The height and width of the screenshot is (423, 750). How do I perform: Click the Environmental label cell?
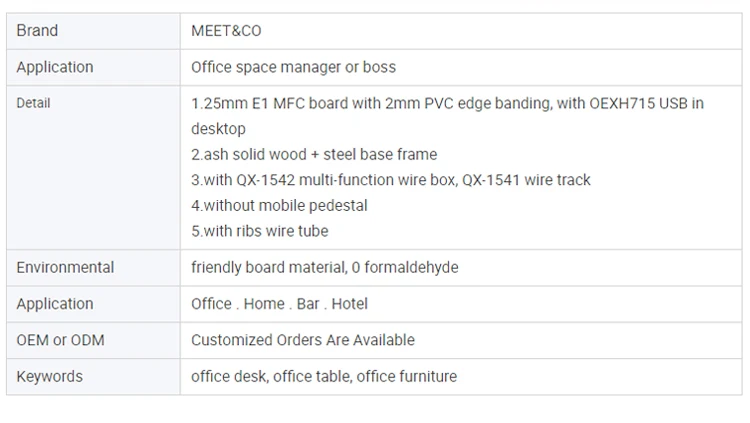pos(93,267)
